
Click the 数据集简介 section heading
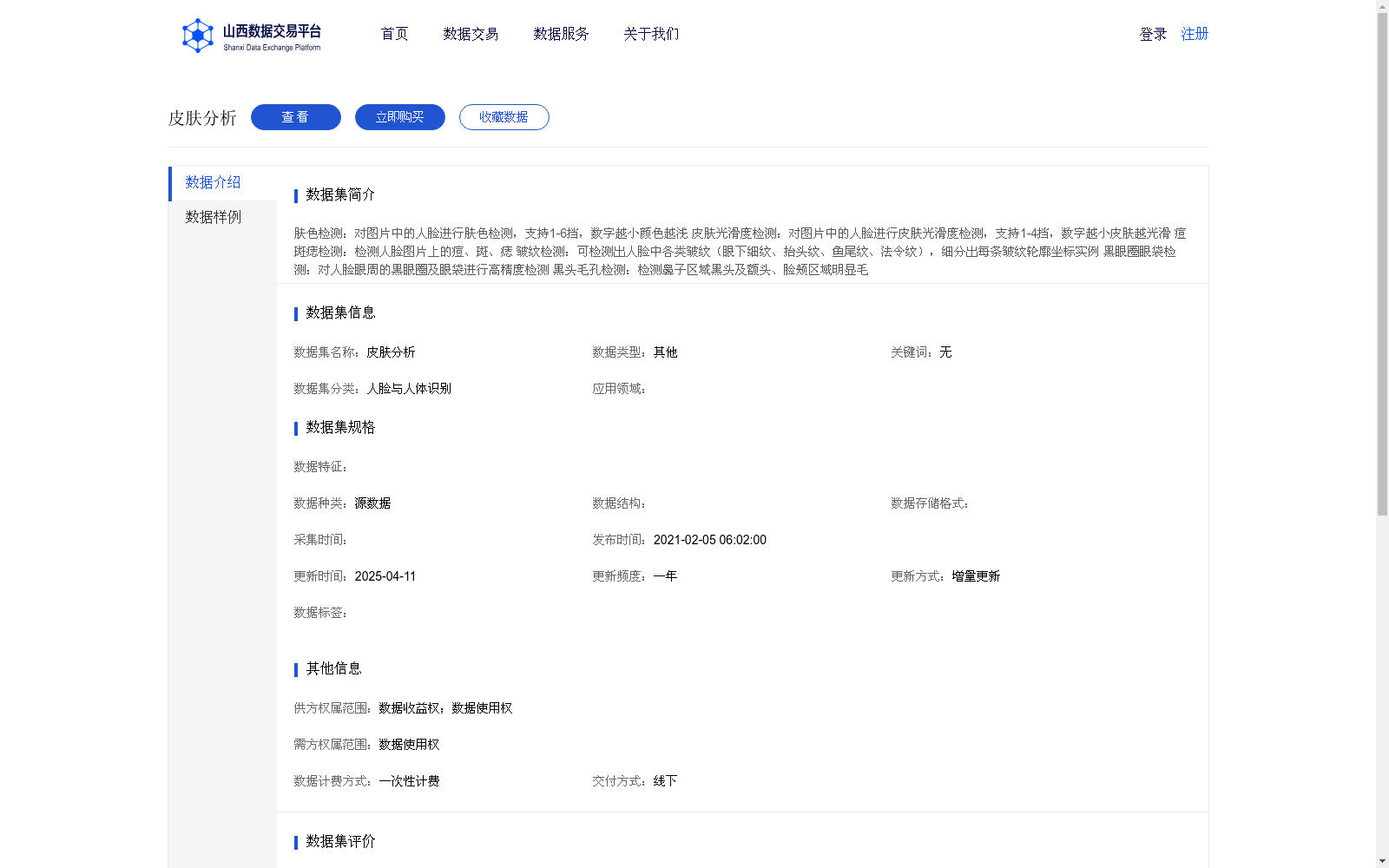340,194
